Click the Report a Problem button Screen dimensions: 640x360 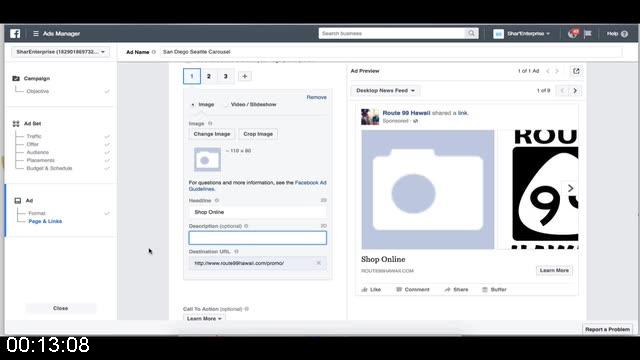coord(607,329)
